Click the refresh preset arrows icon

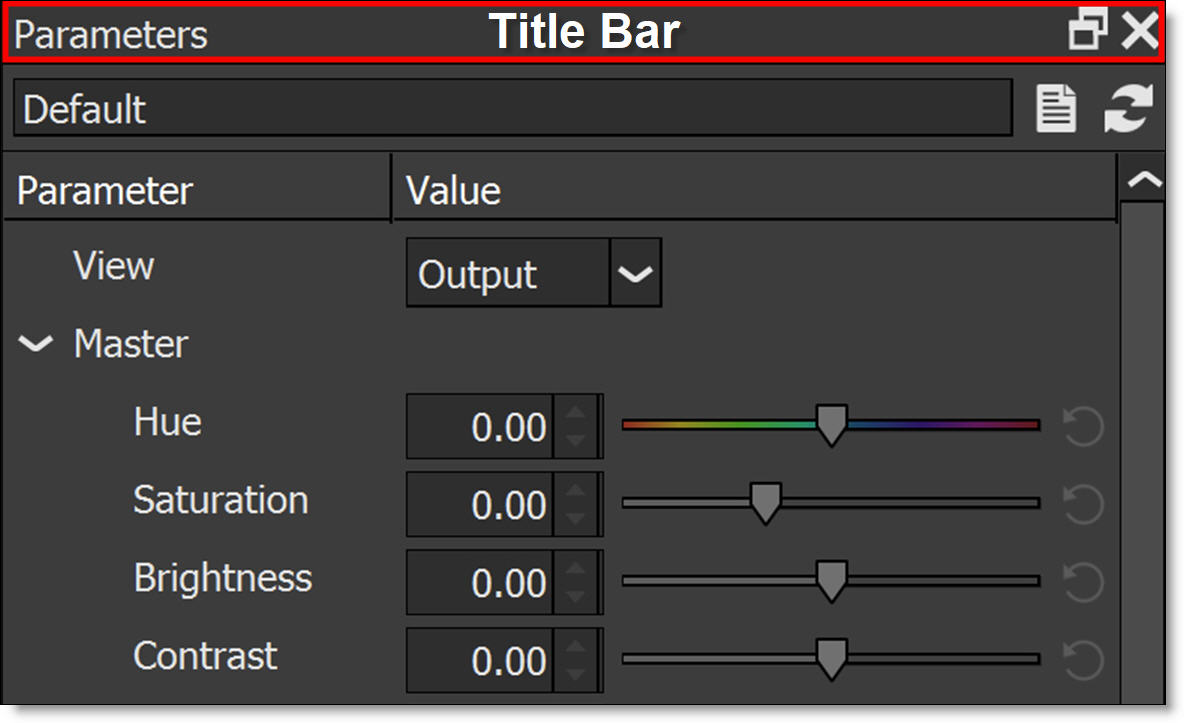1128,109
